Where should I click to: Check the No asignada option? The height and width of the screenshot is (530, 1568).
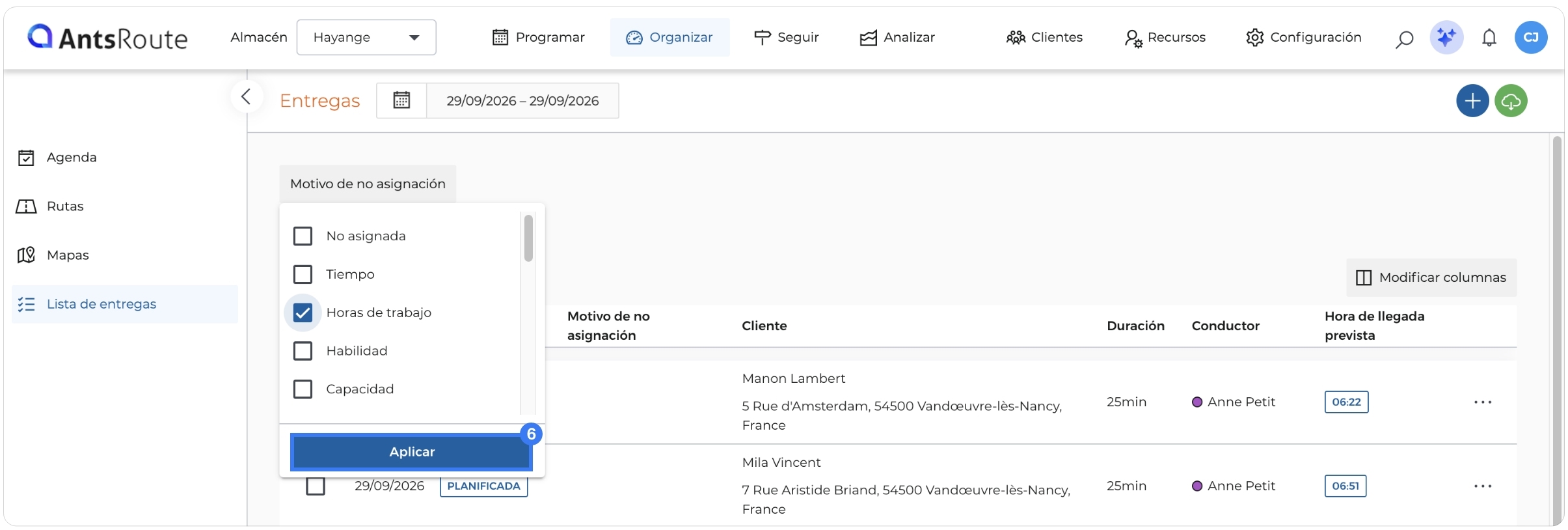[303, 236]
